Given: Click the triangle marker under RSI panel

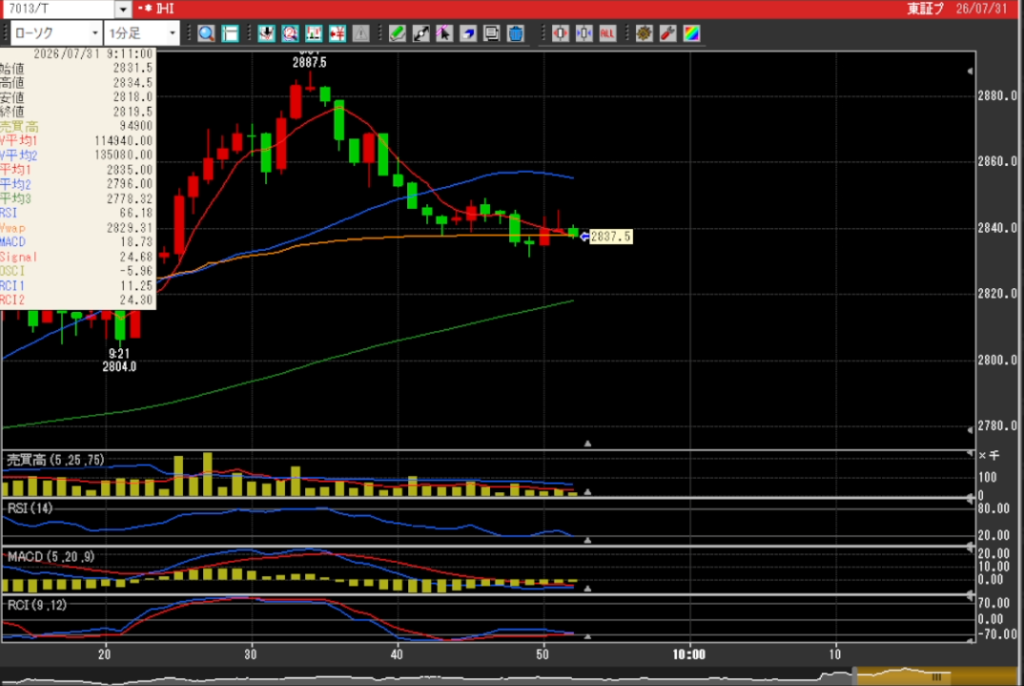Looking at the screenshot, I should (x=588, y=540).
